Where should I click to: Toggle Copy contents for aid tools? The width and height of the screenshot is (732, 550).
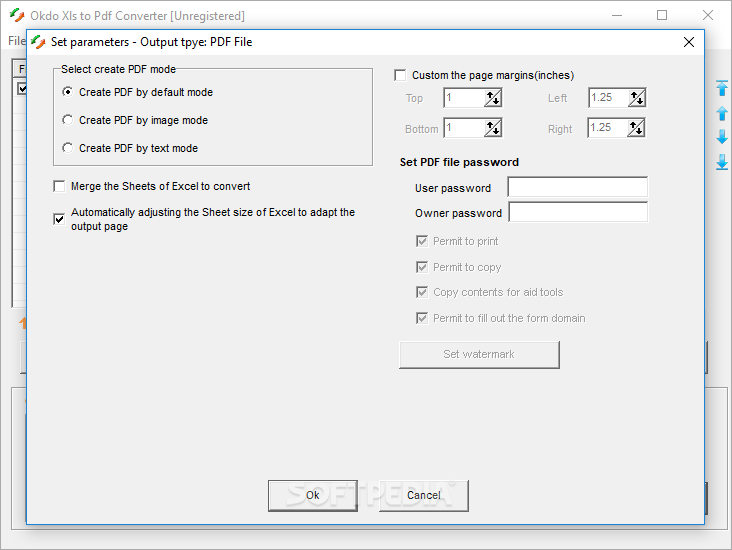click(422, 292)
